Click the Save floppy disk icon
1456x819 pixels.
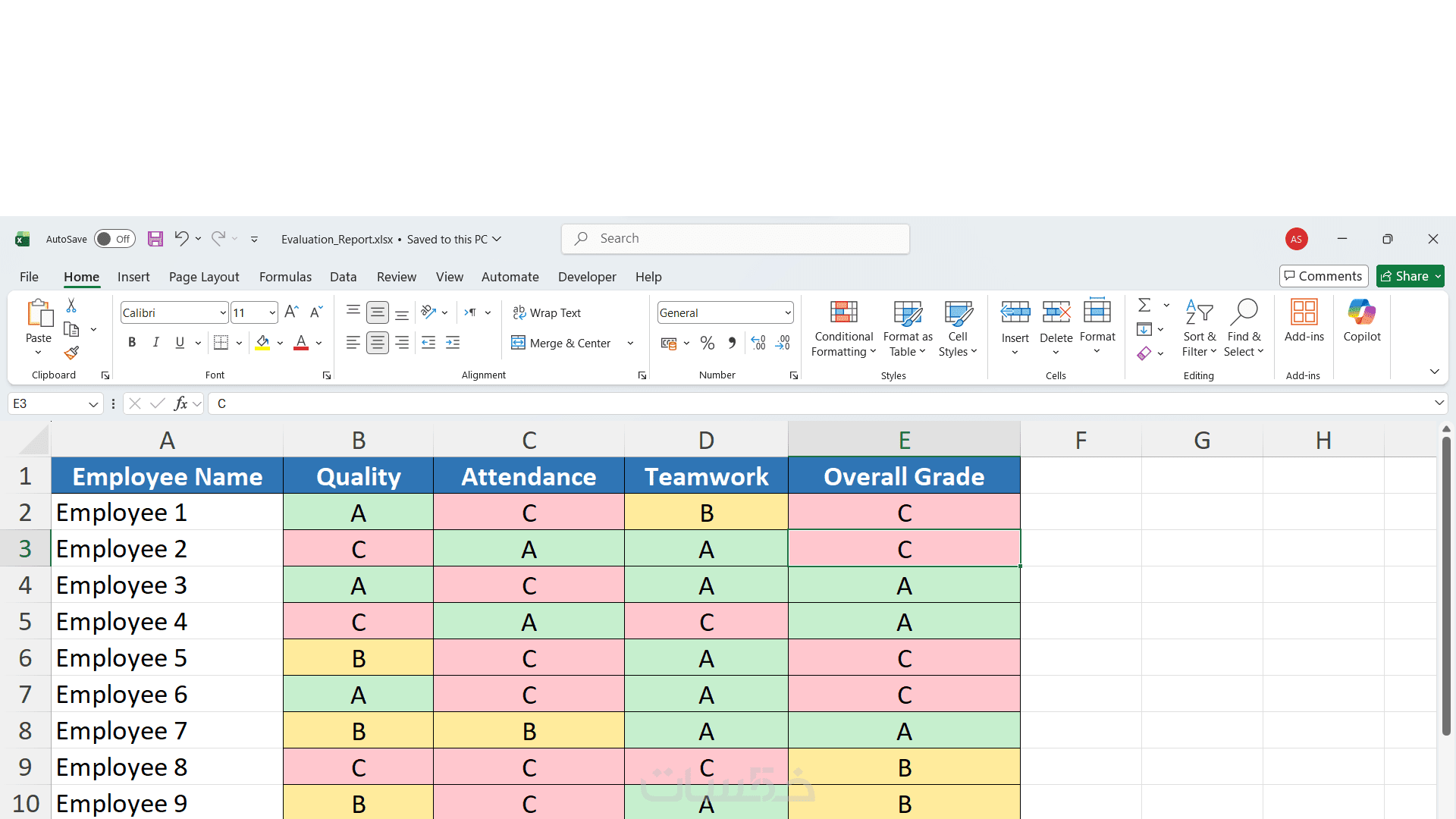click(155, 239)
